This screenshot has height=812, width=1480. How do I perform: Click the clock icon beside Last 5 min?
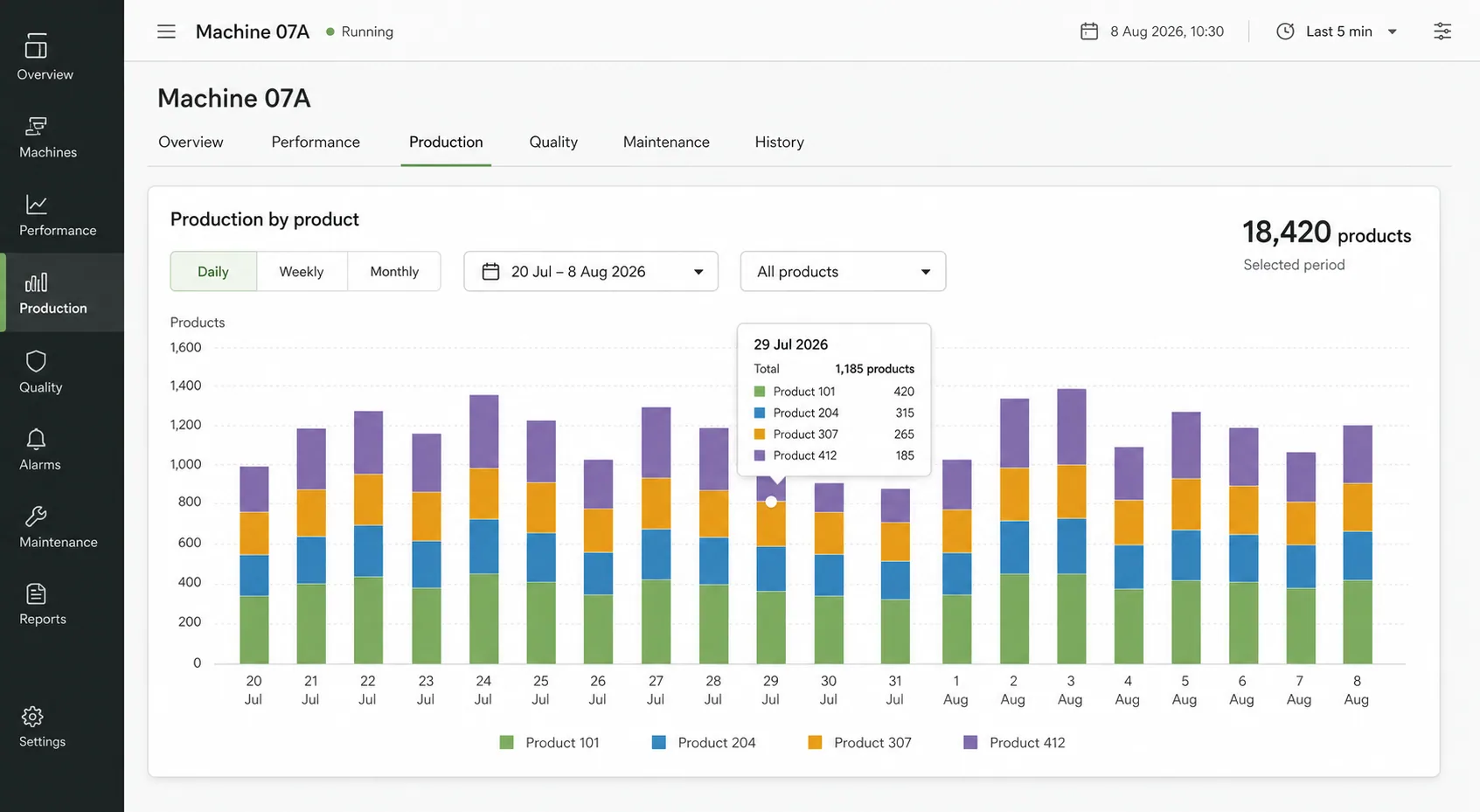click(x=1285, y=31)
